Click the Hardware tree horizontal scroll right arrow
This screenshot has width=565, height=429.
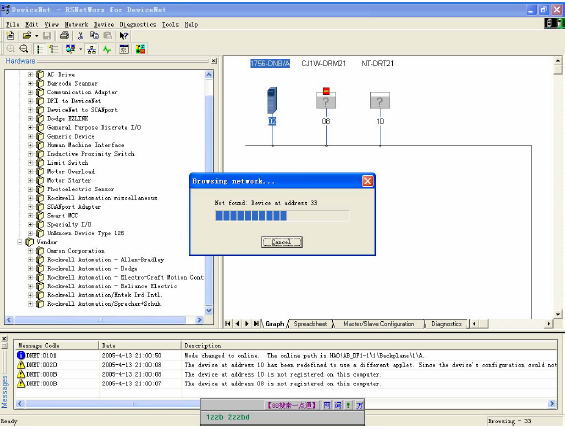pyautogui.click(x=199, y=319)
